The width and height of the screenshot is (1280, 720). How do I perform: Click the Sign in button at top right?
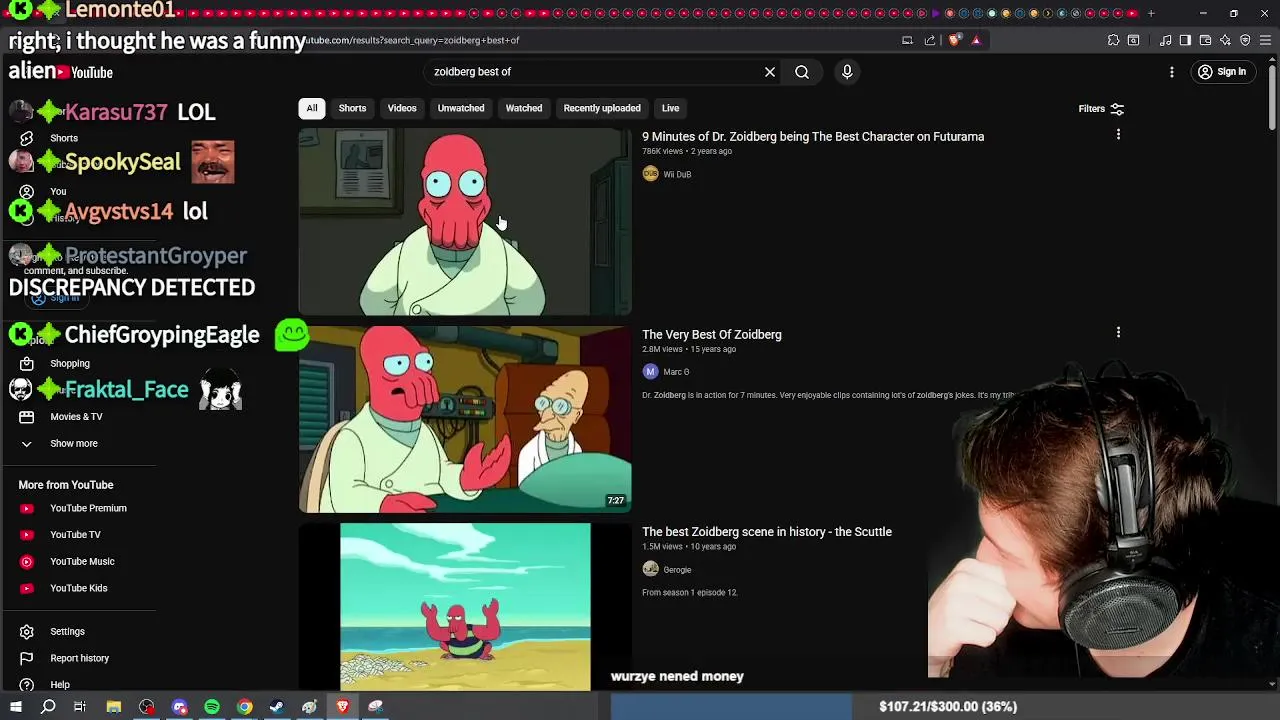(1222, 72)
